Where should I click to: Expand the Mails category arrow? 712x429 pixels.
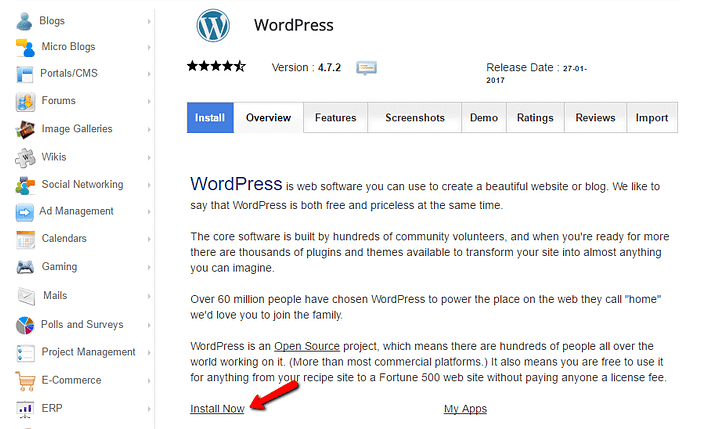(149, 296)
